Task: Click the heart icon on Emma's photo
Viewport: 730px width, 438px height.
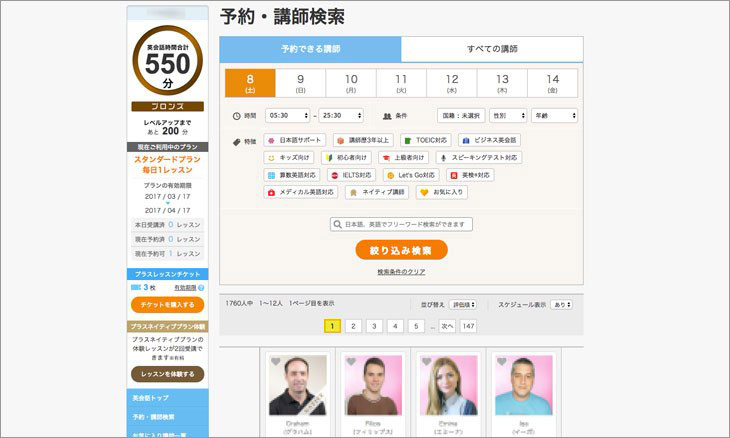Action: coord(424,362)
